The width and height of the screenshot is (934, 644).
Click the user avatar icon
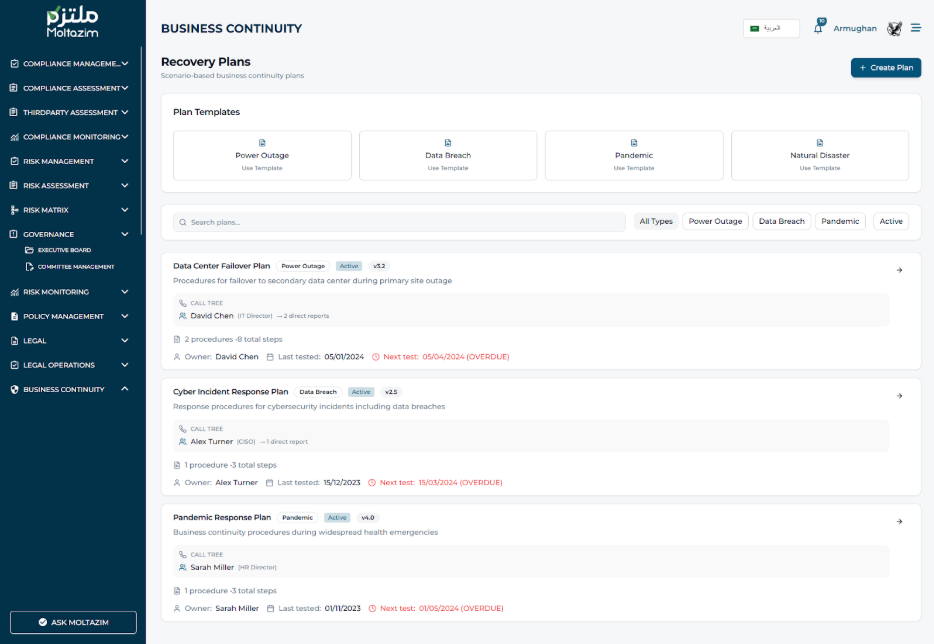pos(894,28)
